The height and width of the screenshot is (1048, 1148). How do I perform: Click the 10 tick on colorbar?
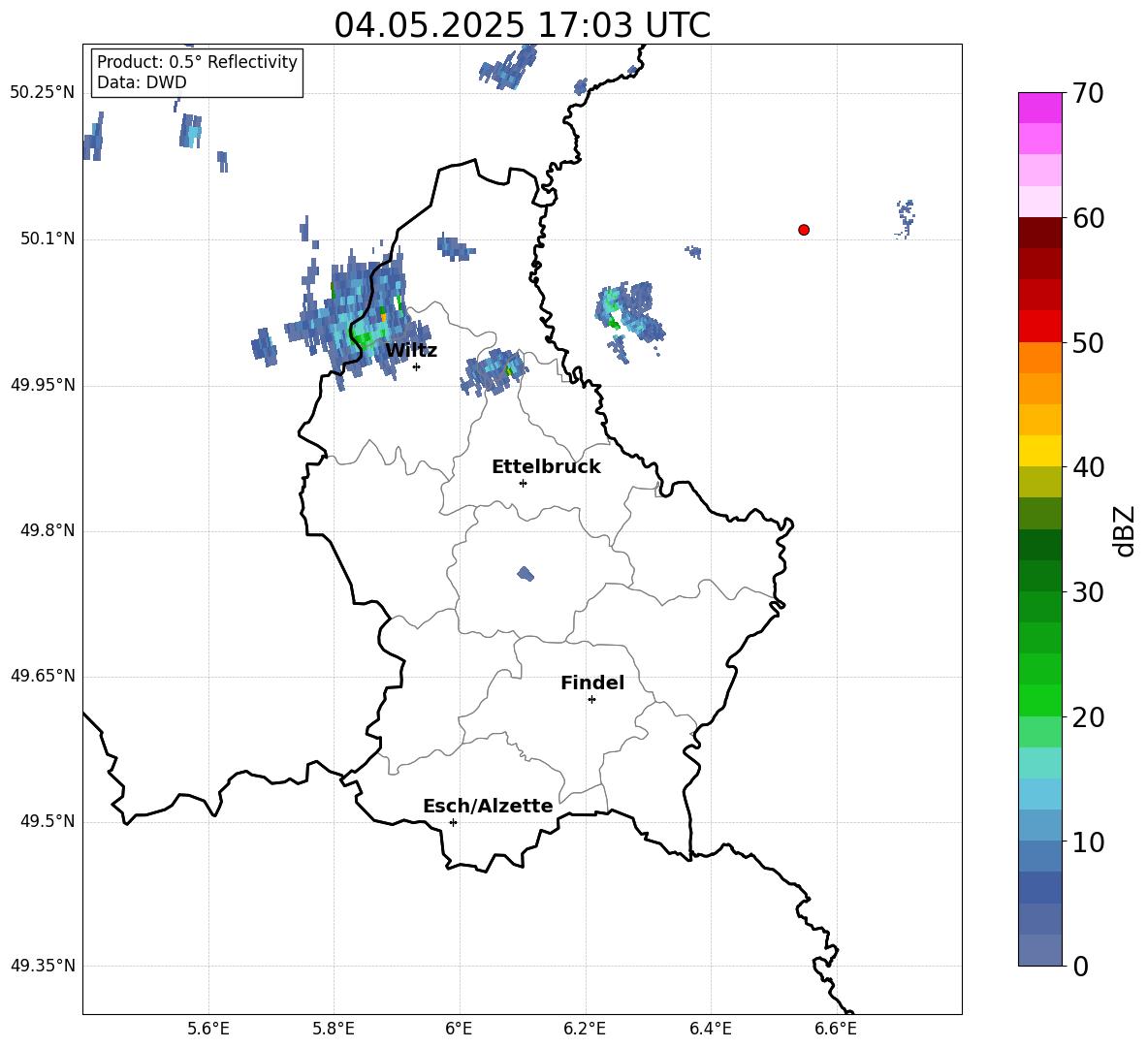tap(1088, 842)
